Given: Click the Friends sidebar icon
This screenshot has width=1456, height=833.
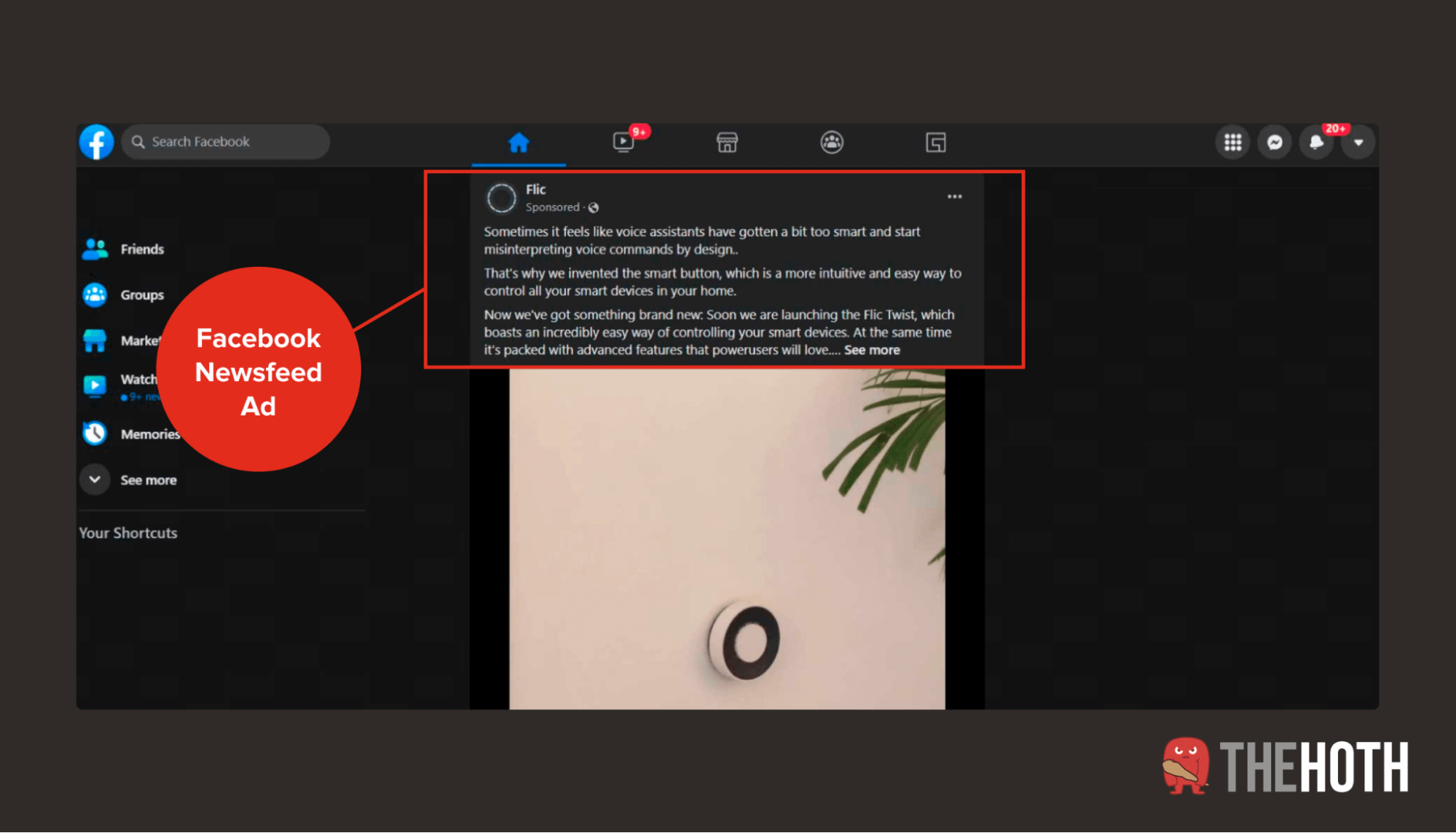Looking at the screenshot, I should [x=95, y=249].
